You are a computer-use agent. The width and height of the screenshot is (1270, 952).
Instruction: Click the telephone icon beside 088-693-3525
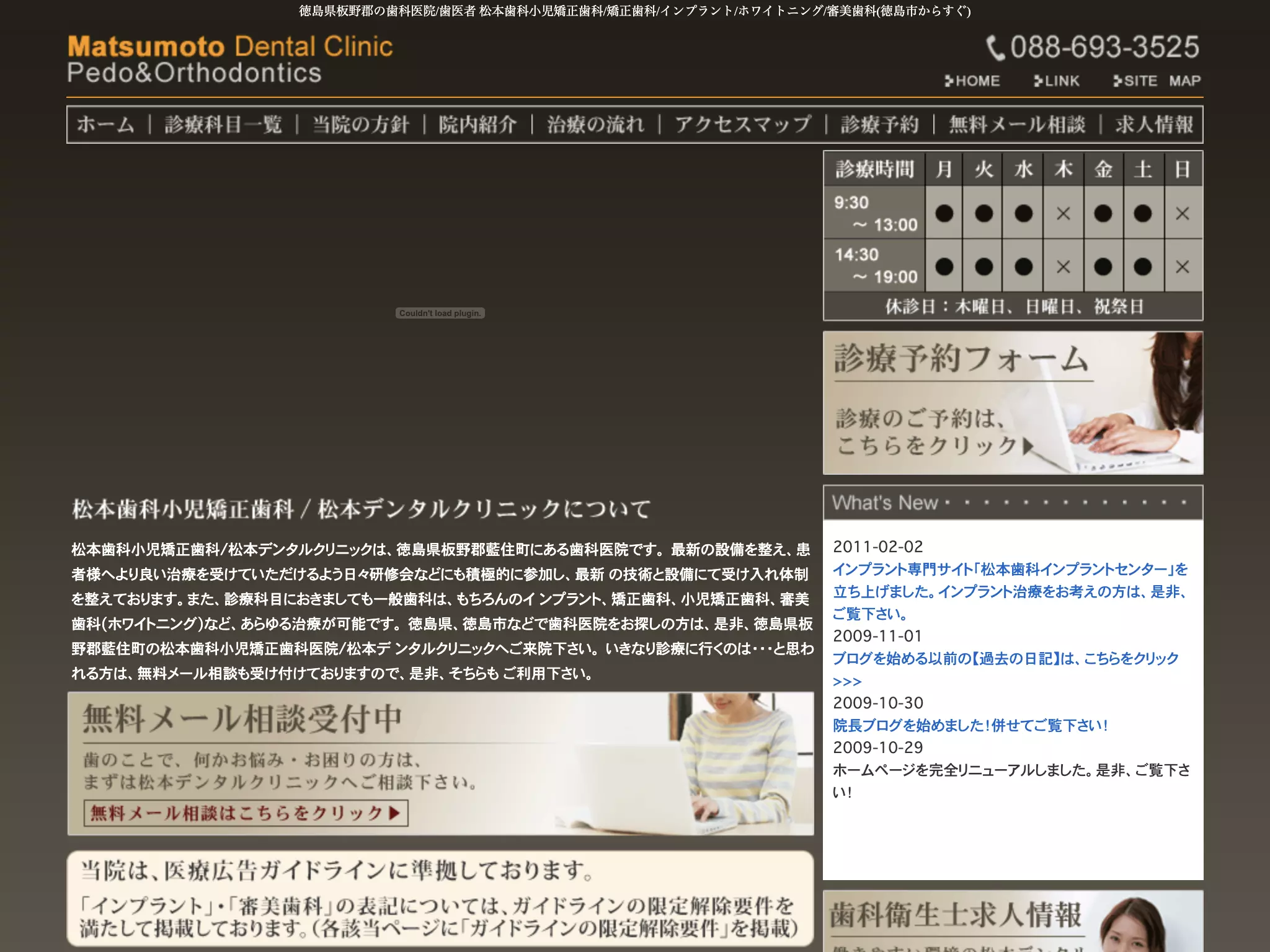point(995,48)
